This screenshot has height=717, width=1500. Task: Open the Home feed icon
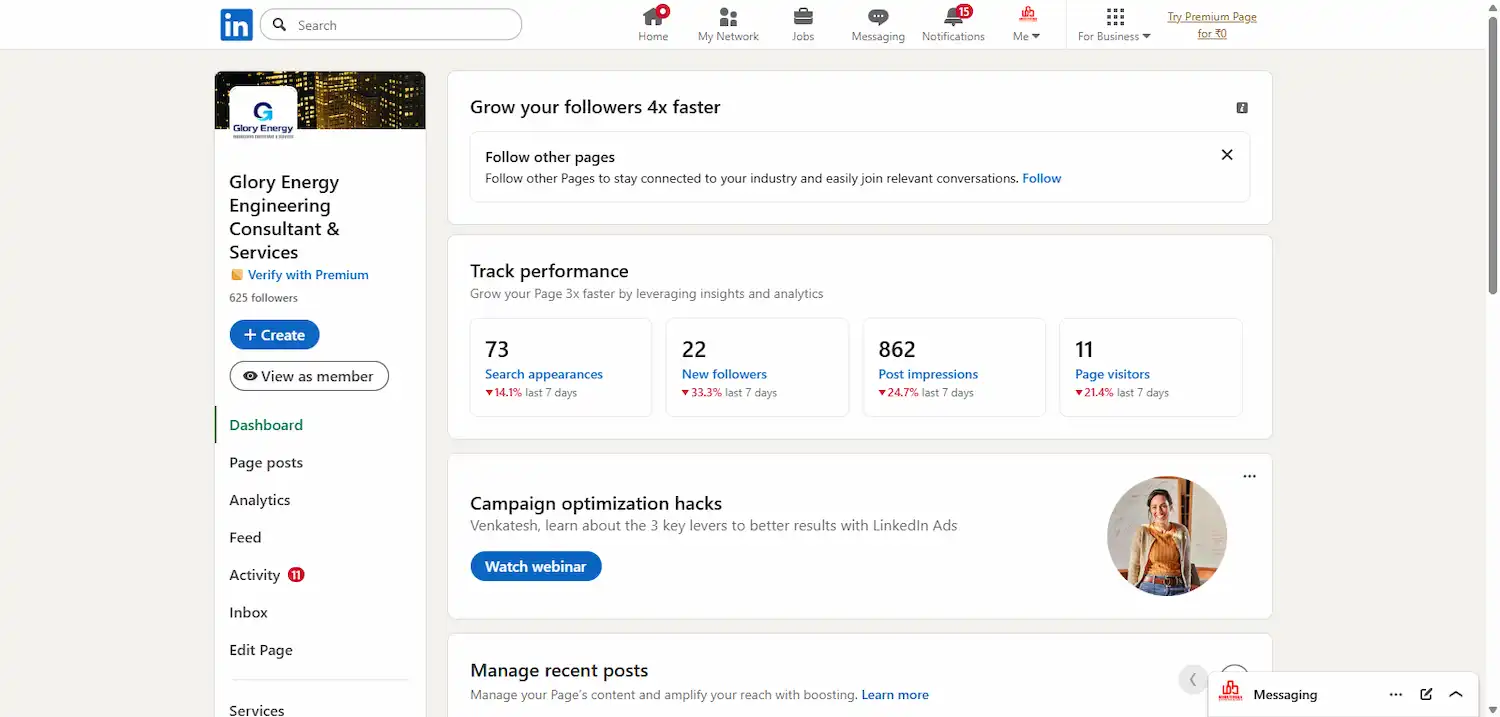point(653,24)
